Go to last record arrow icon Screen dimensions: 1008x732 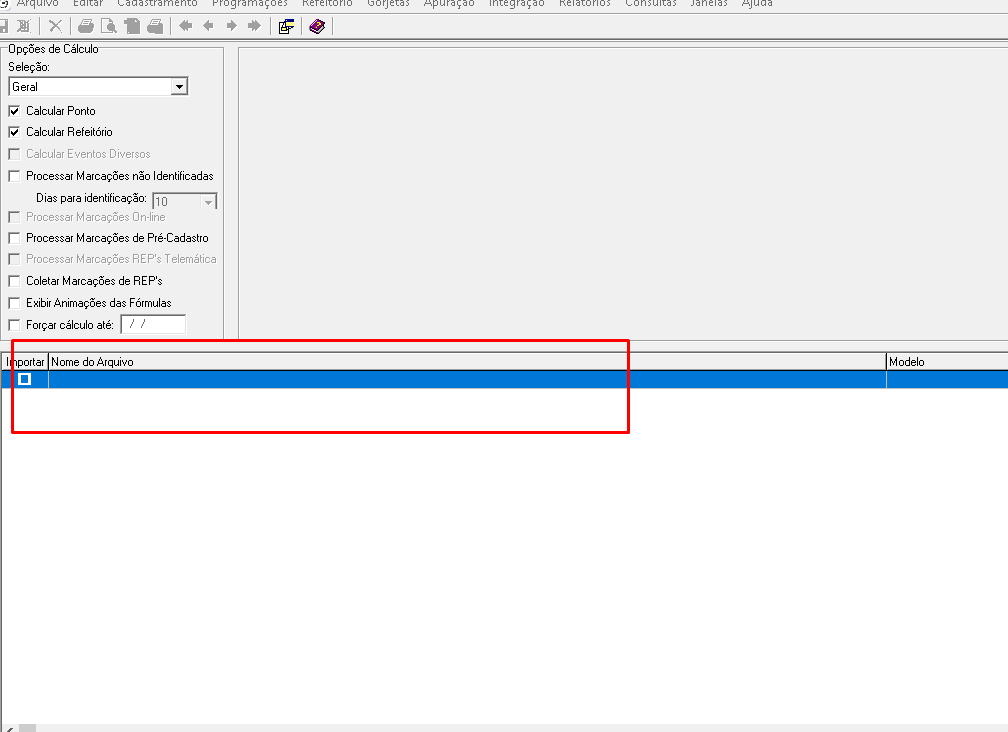point(254,26)
